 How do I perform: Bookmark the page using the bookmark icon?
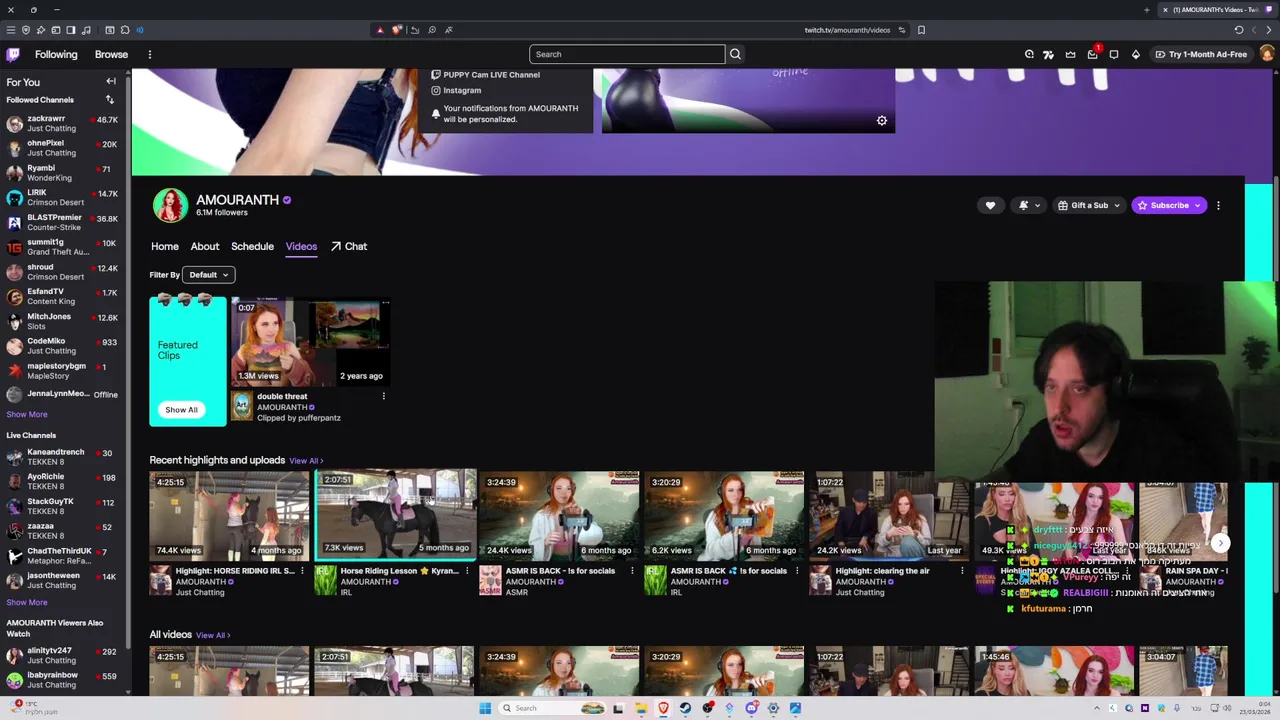[921, 30]
